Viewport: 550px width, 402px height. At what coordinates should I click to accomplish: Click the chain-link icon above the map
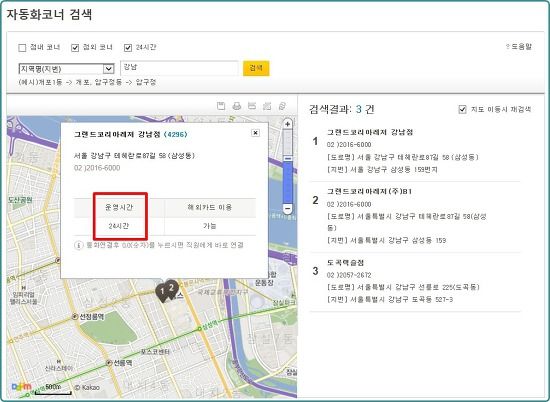282,106
